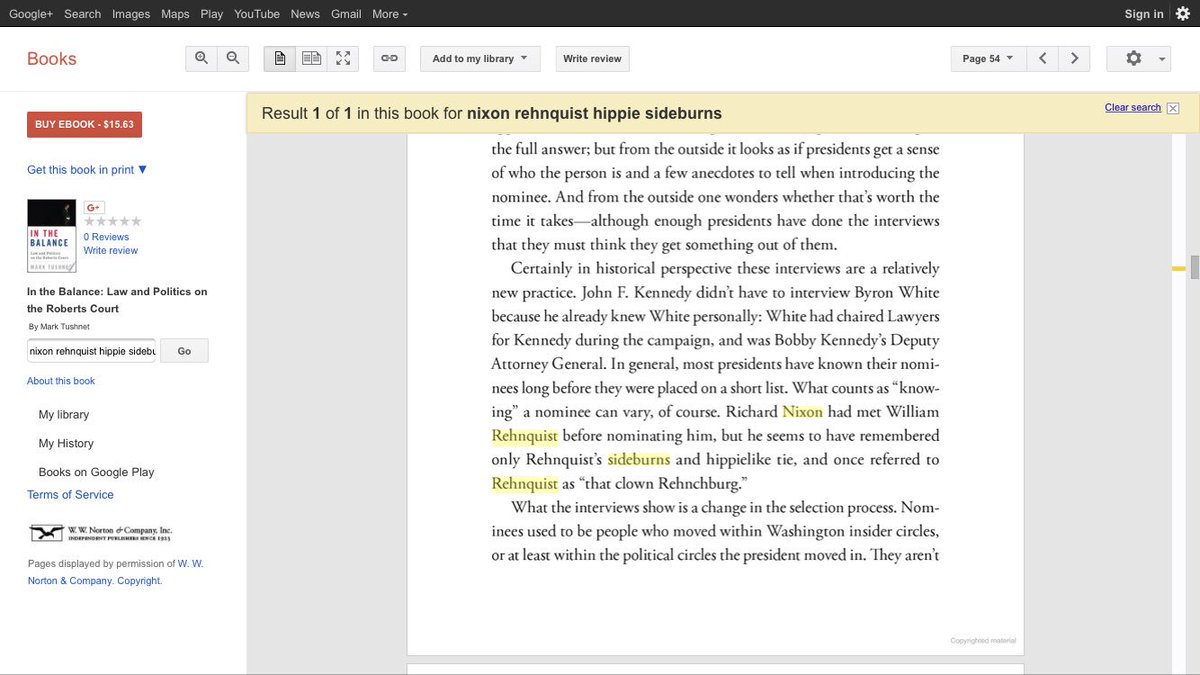Open My History link
This screenshot has height=675, width=1200.
coord(66,443)
